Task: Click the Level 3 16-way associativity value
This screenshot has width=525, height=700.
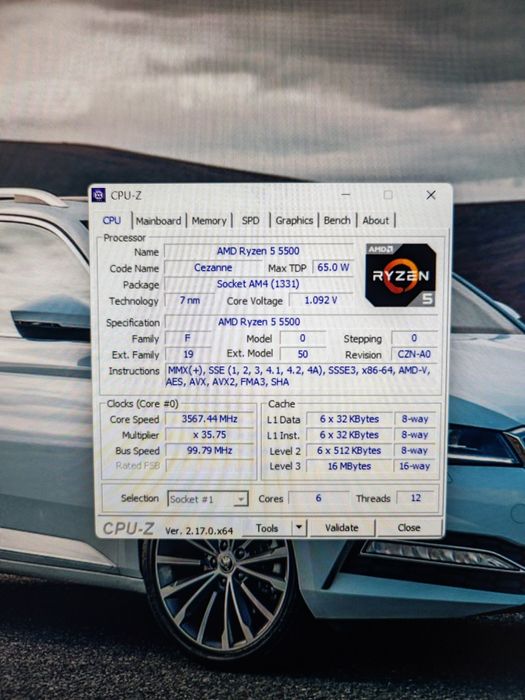Action: [x=415, y=466]
